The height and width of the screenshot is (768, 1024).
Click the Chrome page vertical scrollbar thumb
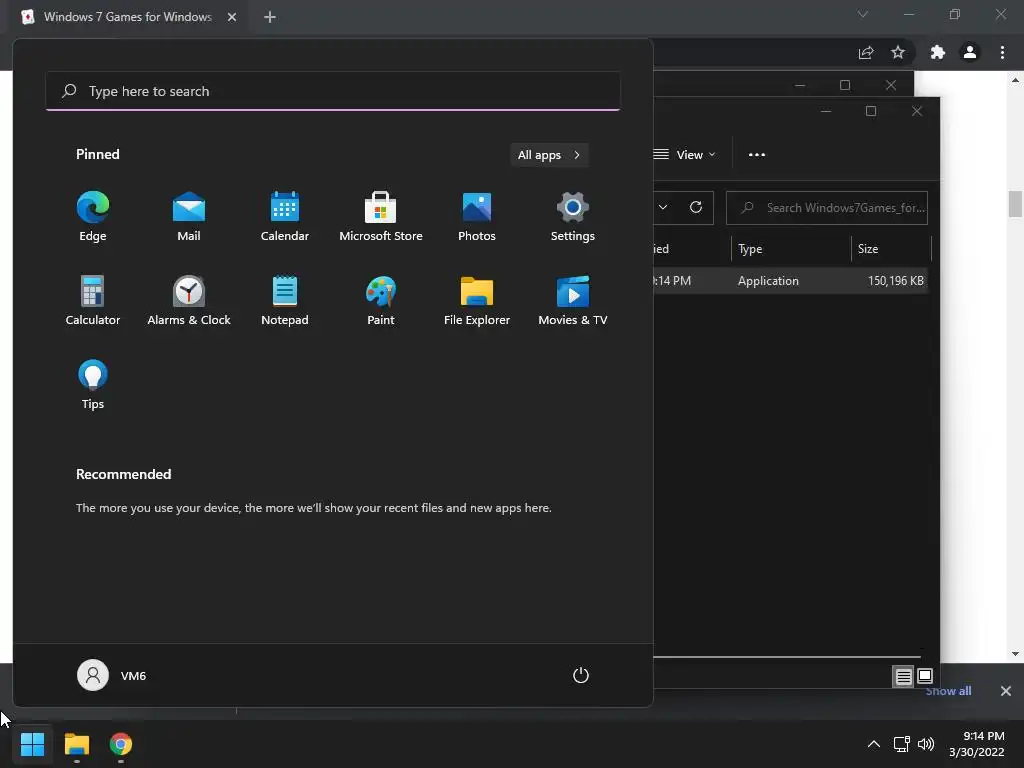(x=1015, y=204)
